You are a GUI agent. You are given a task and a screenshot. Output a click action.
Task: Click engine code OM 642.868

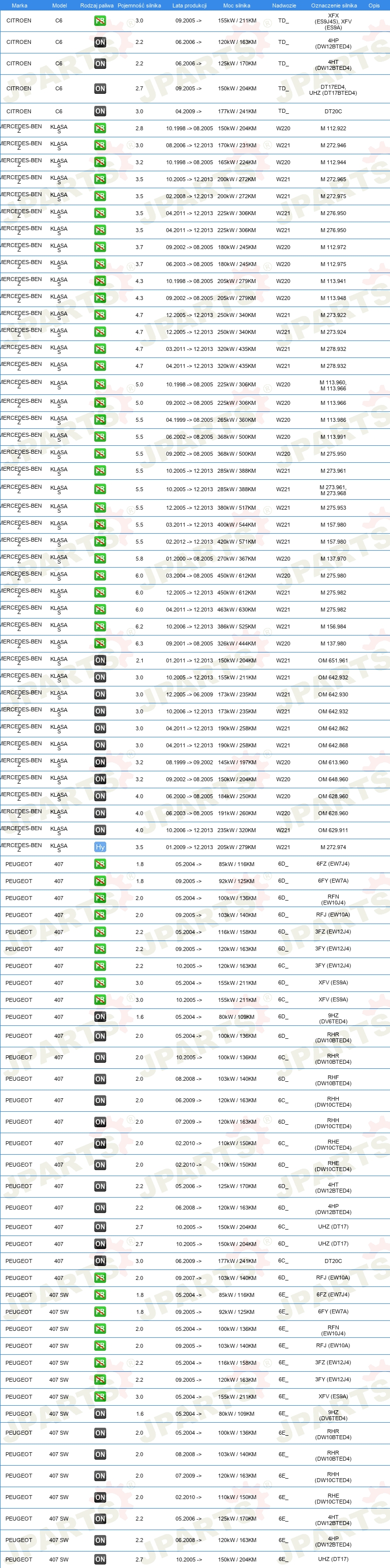tap(334, 746)
